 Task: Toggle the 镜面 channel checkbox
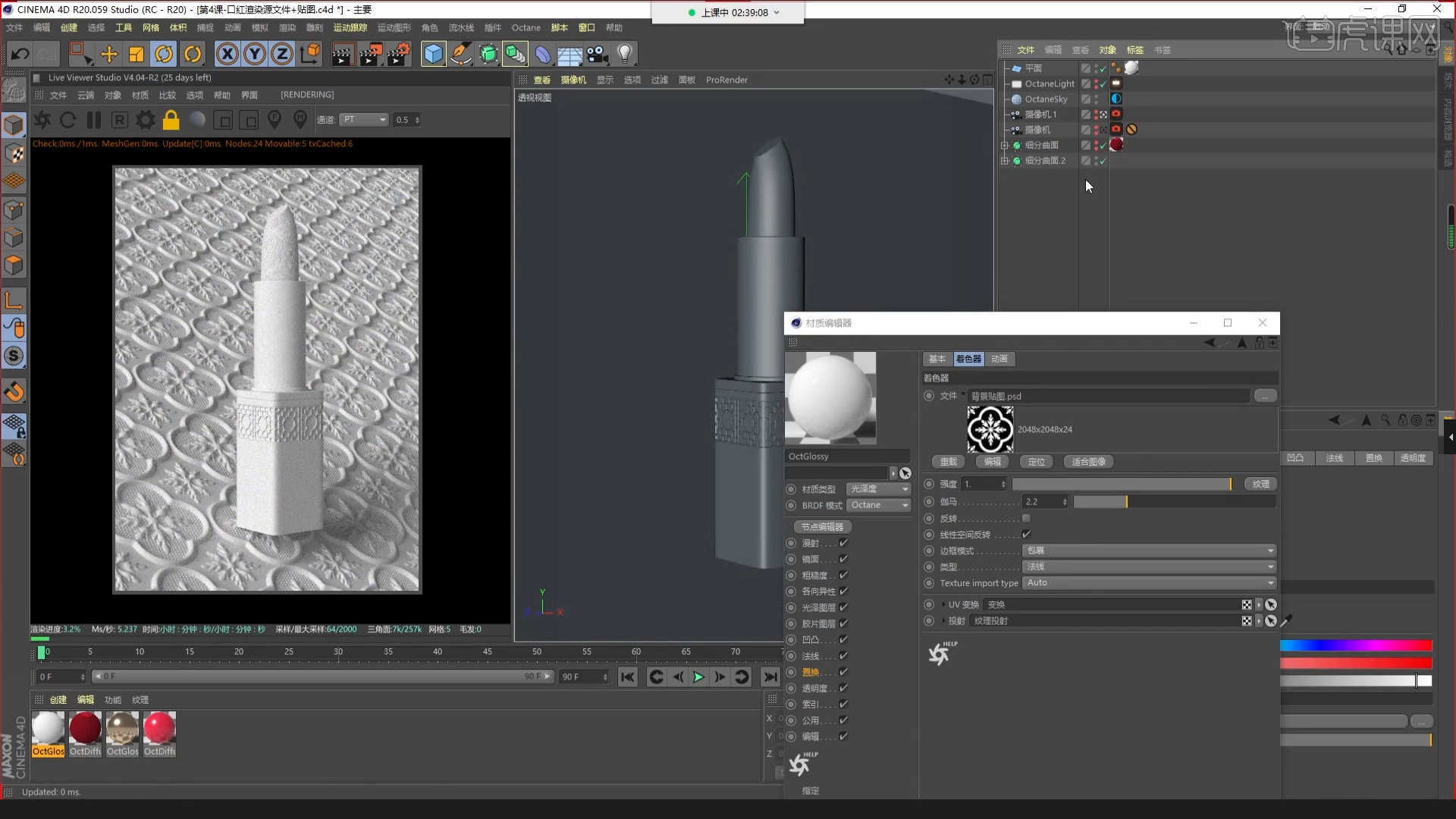click(x=843, y=559)
